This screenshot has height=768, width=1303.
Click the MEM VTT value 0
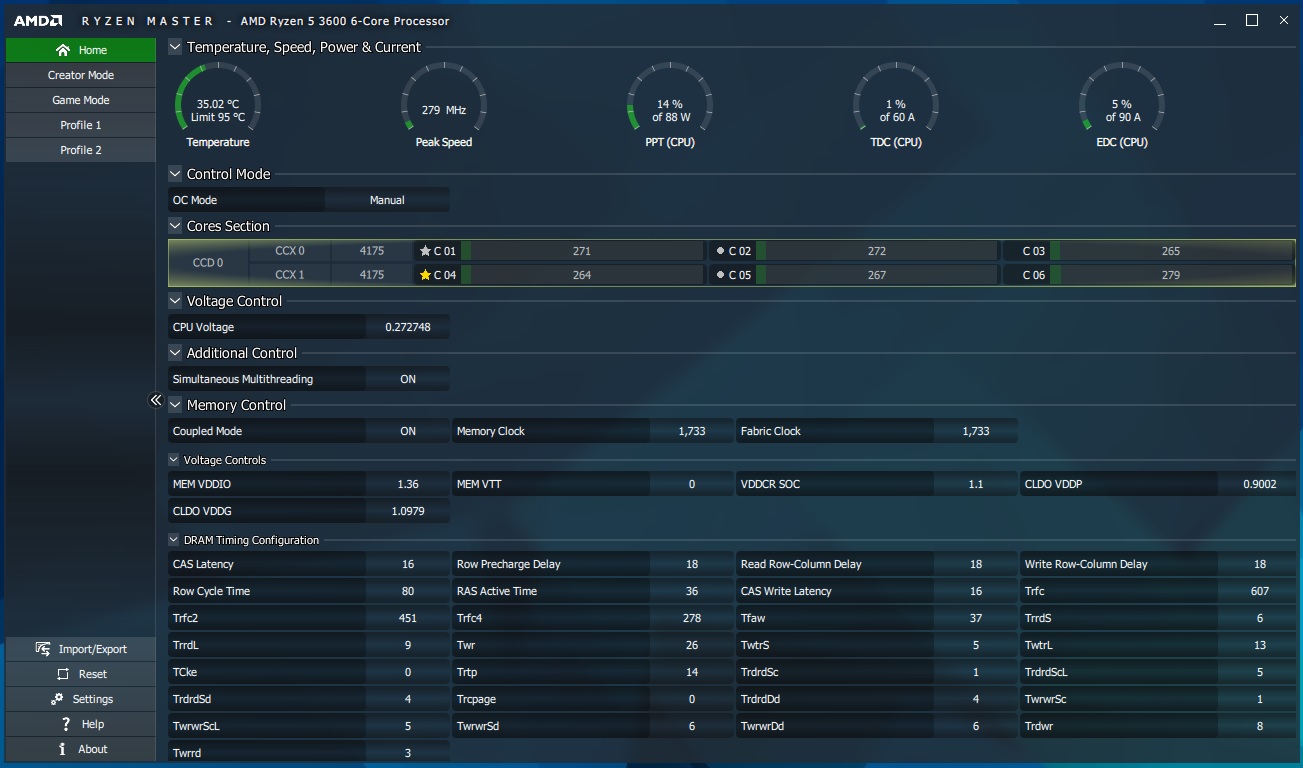point(692,484)
